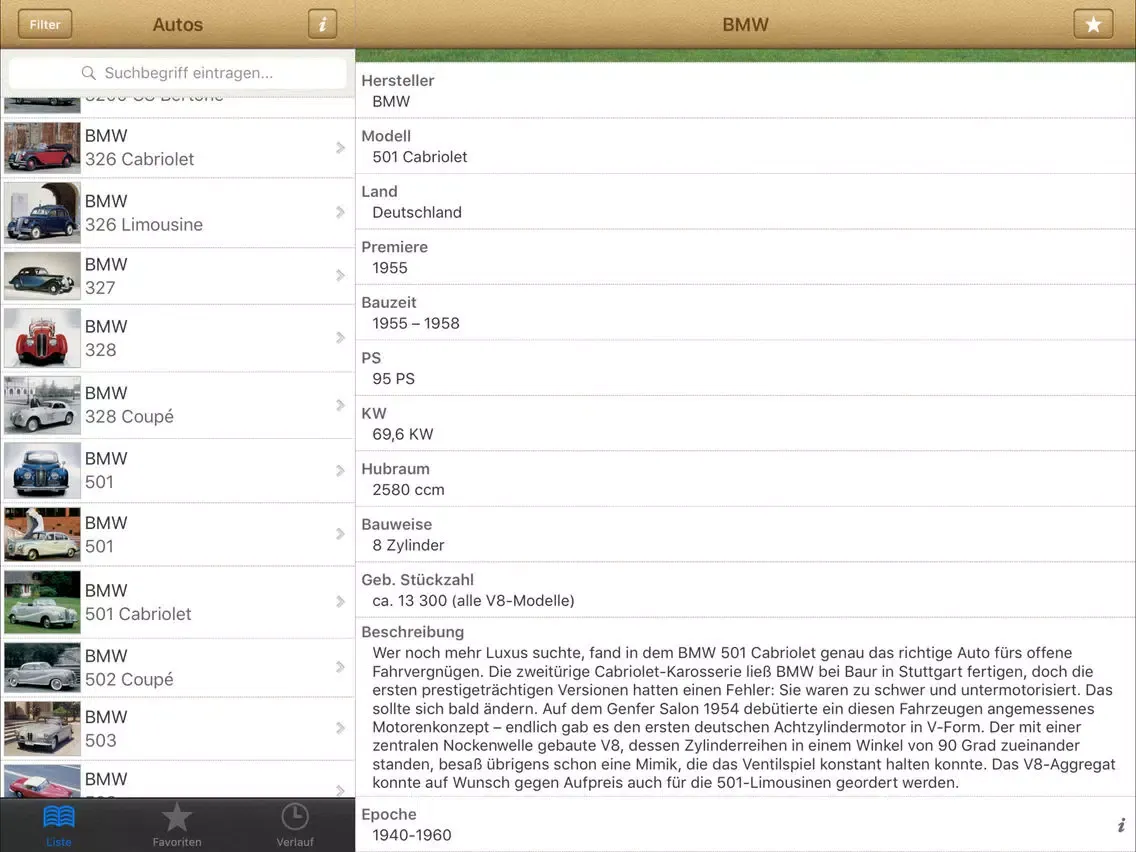Open BMW 501 Cabriolet row chevron
This screenshot has height=852, width=1136.
tap(341, 601)
